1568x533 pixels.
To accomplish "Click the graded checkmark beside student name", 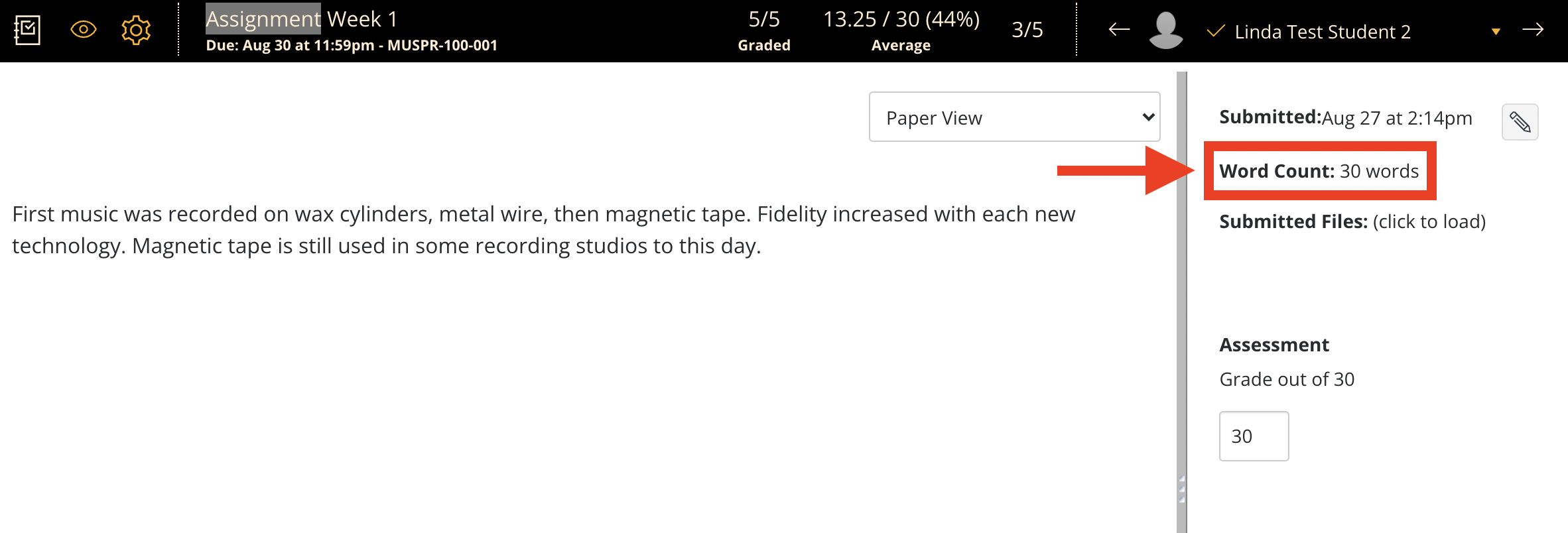I will [1215, 31].
